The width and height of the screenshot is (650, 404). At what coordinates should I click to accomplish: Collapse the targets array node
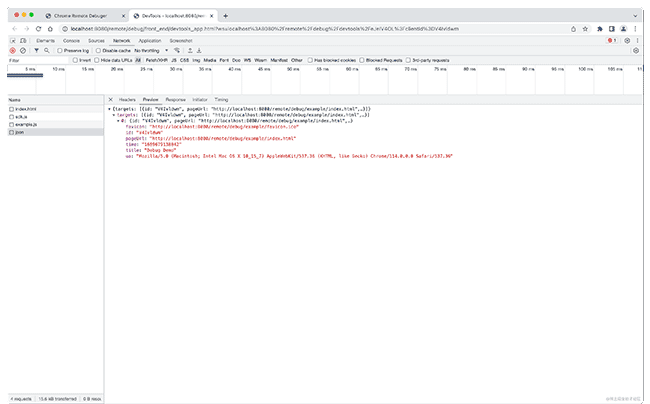114,115
